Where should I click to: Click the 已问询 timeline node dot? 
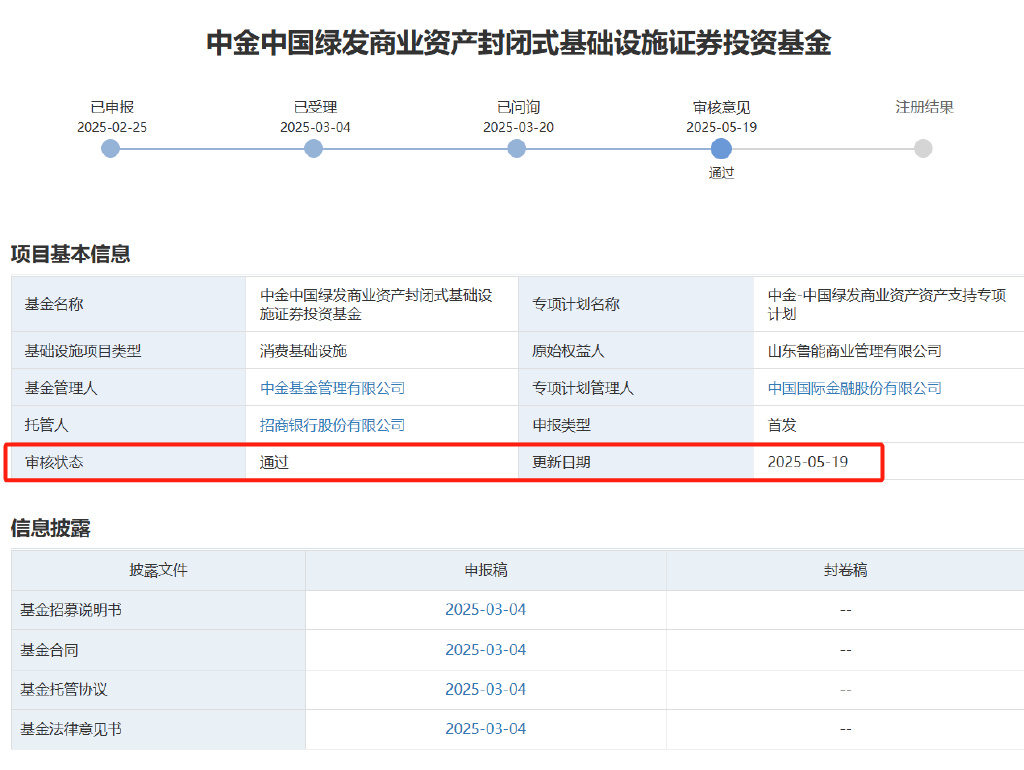[517, 149]
